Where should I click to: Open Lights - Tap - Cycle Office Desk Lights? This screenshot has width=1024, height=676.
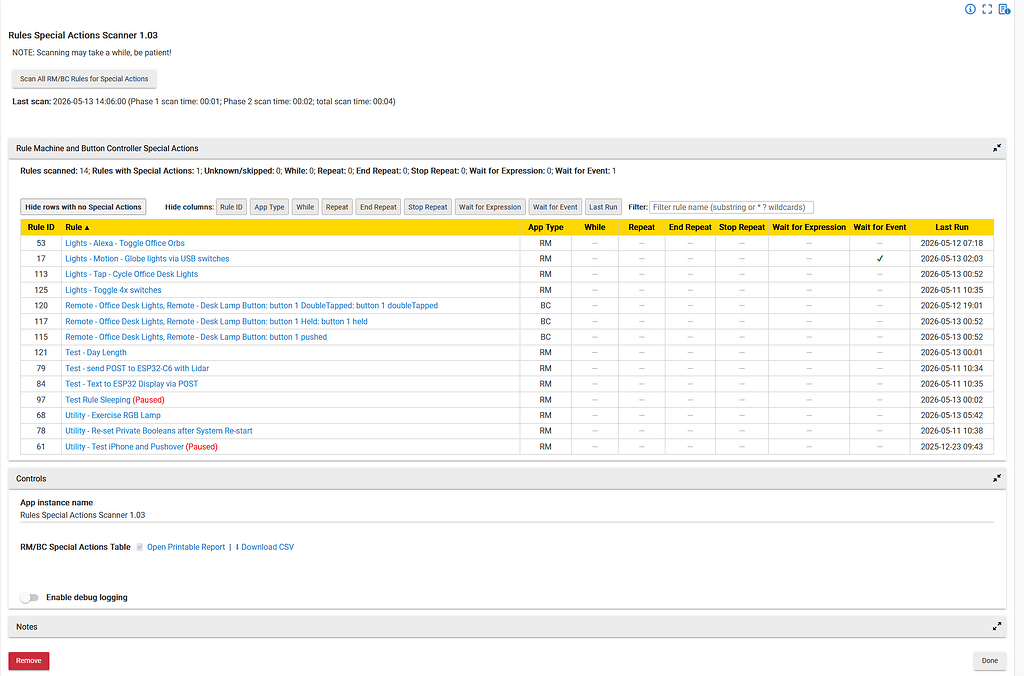tap(131, 274)
